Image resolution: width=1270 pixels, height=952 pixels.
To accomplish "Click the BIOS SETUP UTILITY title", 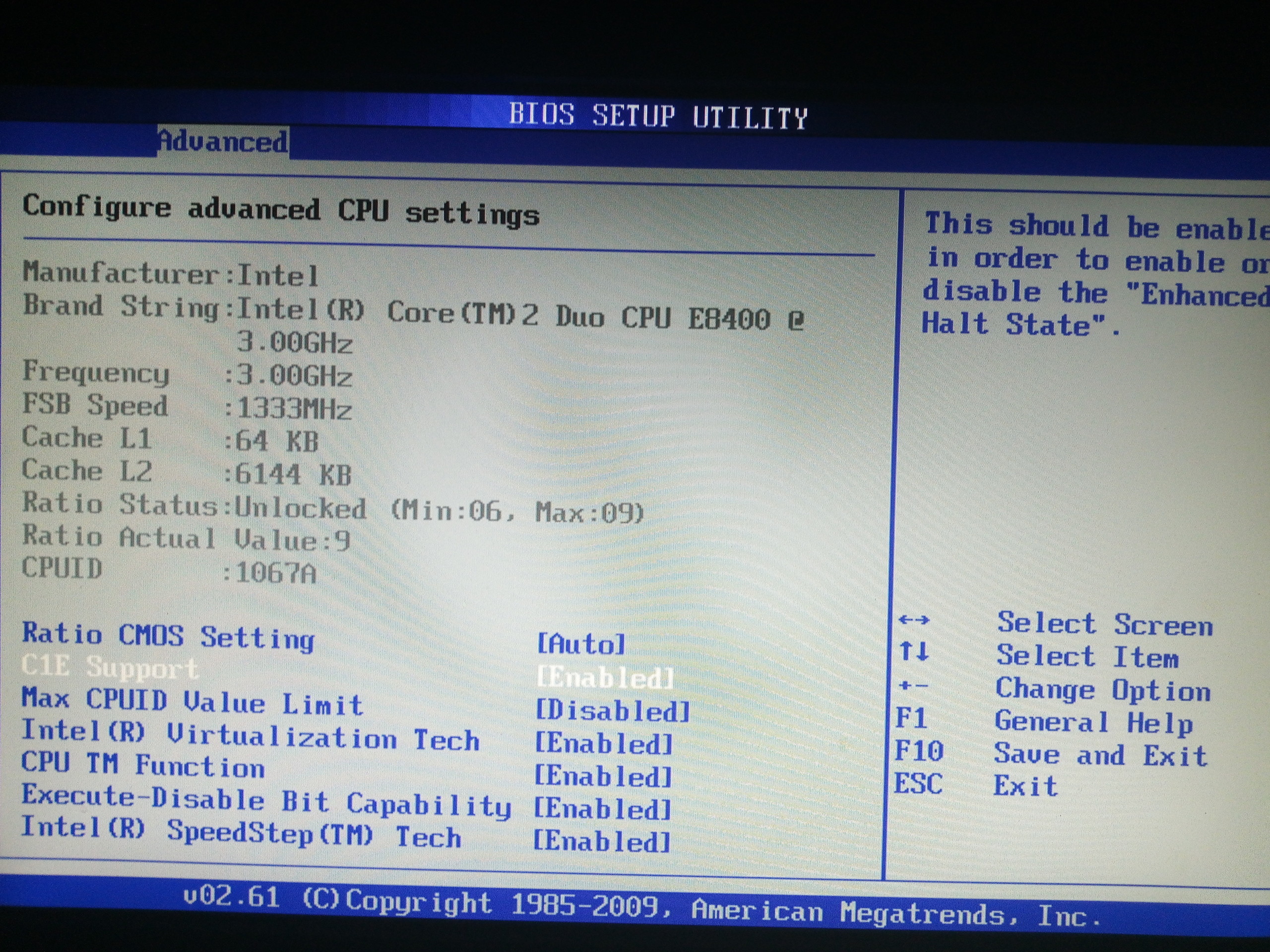I will click(x=658, y=116).
